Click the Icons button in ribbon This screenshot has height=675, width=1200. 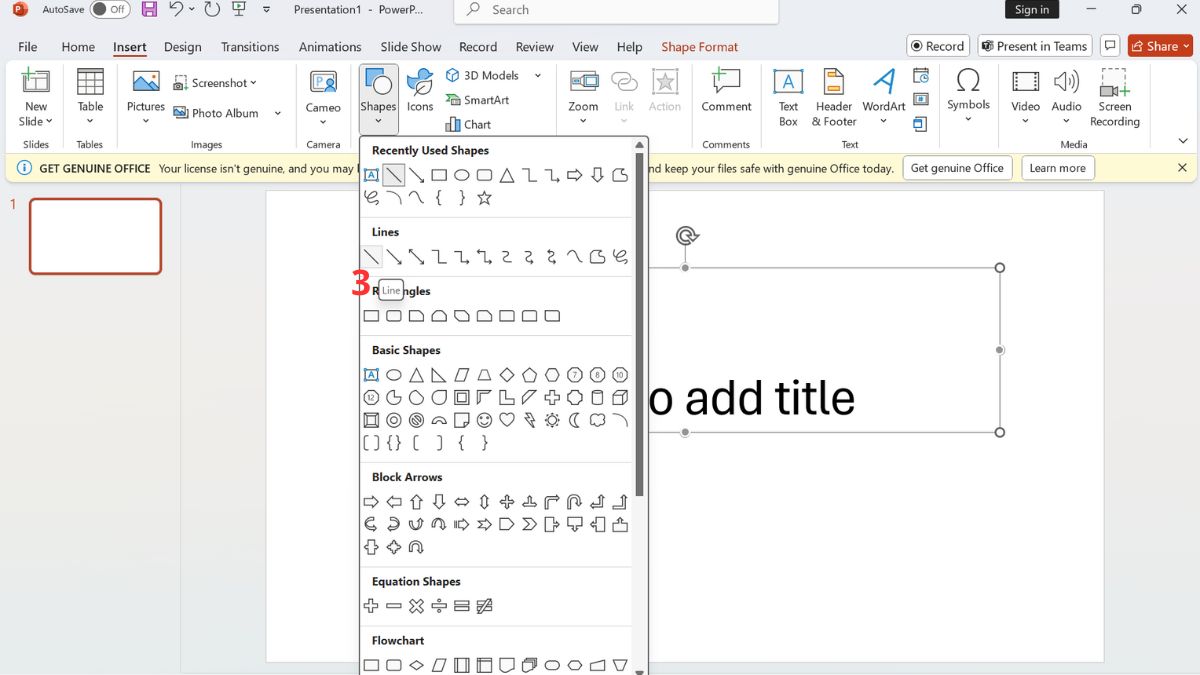point(420,91)
